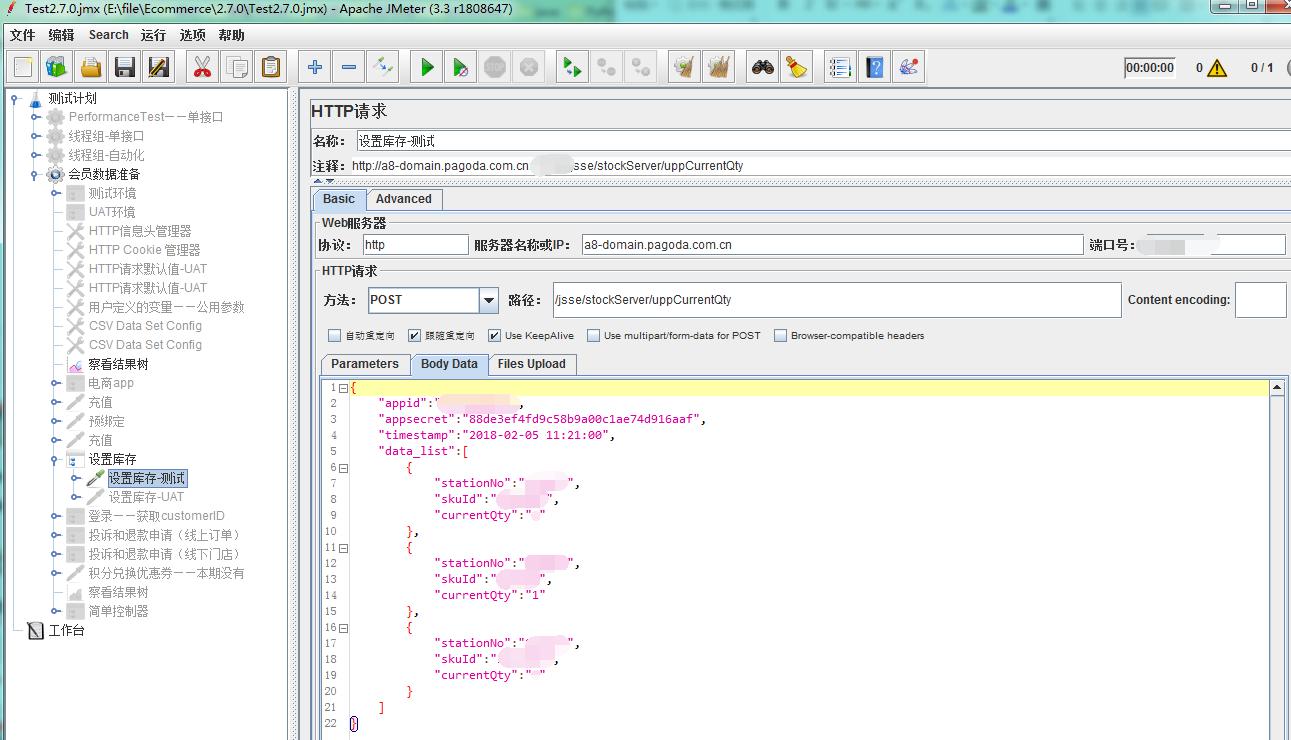Switch to the Files Upload tab
This screenshot has height=740, width=1291.
click(532, 364)
